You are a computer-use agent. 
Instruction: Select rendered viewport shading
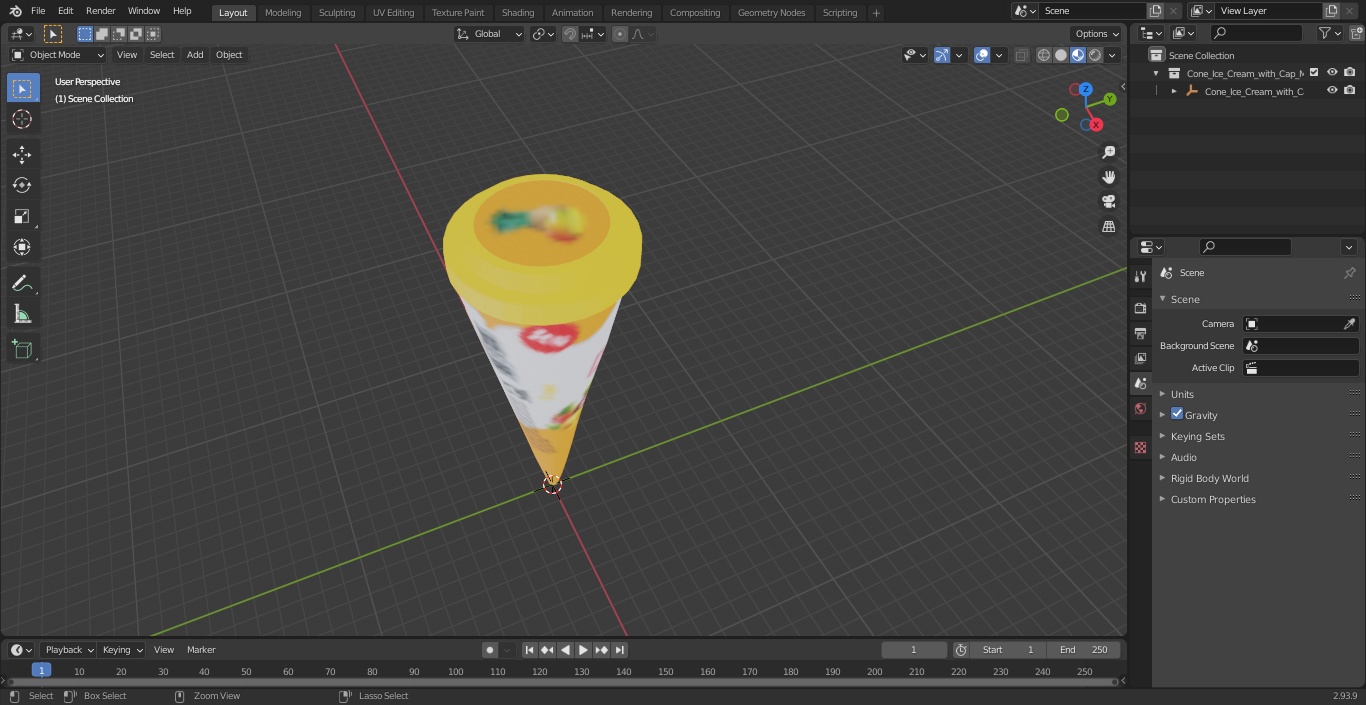click(x=1095, y=55)
